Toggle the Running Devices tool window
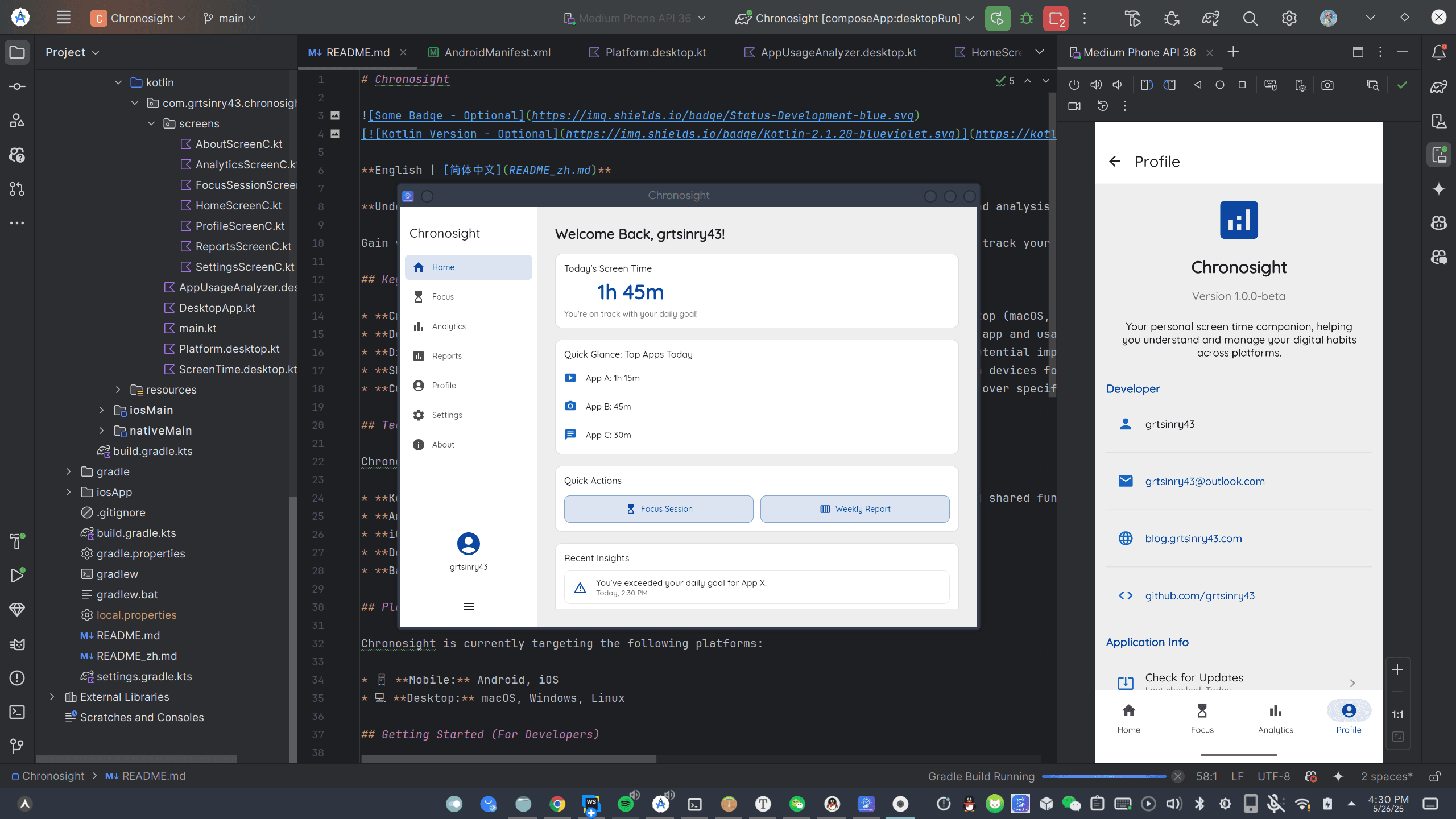The image size is (1456, 819). (x=1439, y=155)
